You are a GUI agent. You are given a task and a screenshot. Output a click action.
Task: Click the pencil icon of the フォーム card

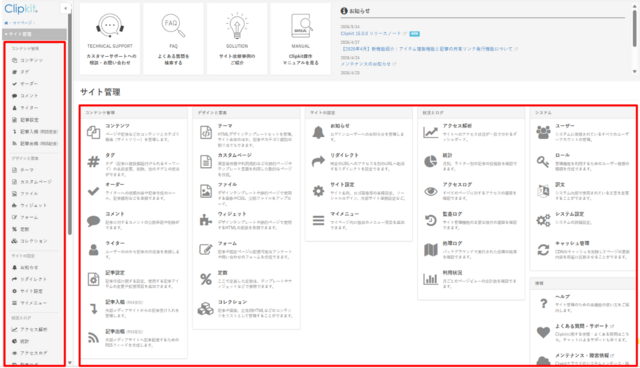[206, 249]
